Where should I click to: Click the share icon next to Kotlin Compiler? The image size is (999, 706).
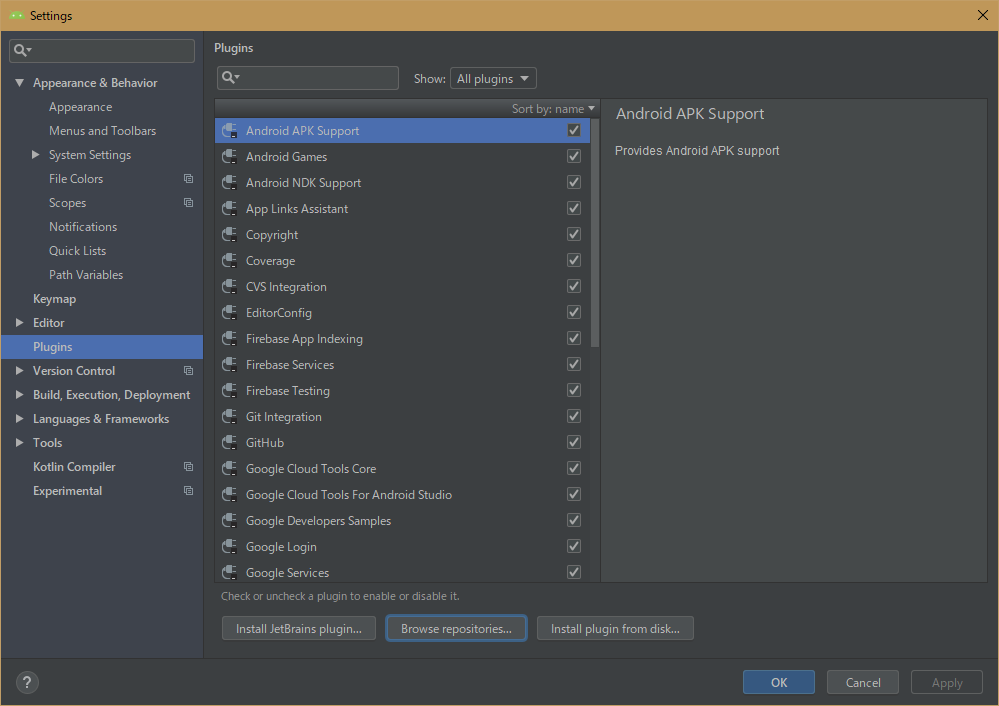188,466
